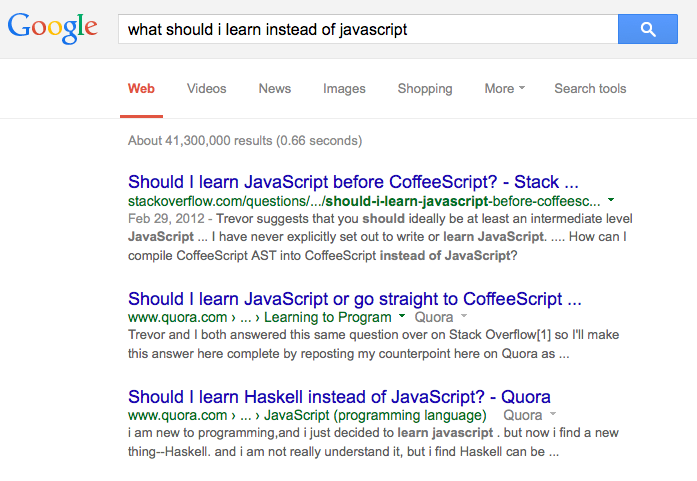
Task: Click the gray Quora dropdown in second result
Action: click(x=440, y=317)
